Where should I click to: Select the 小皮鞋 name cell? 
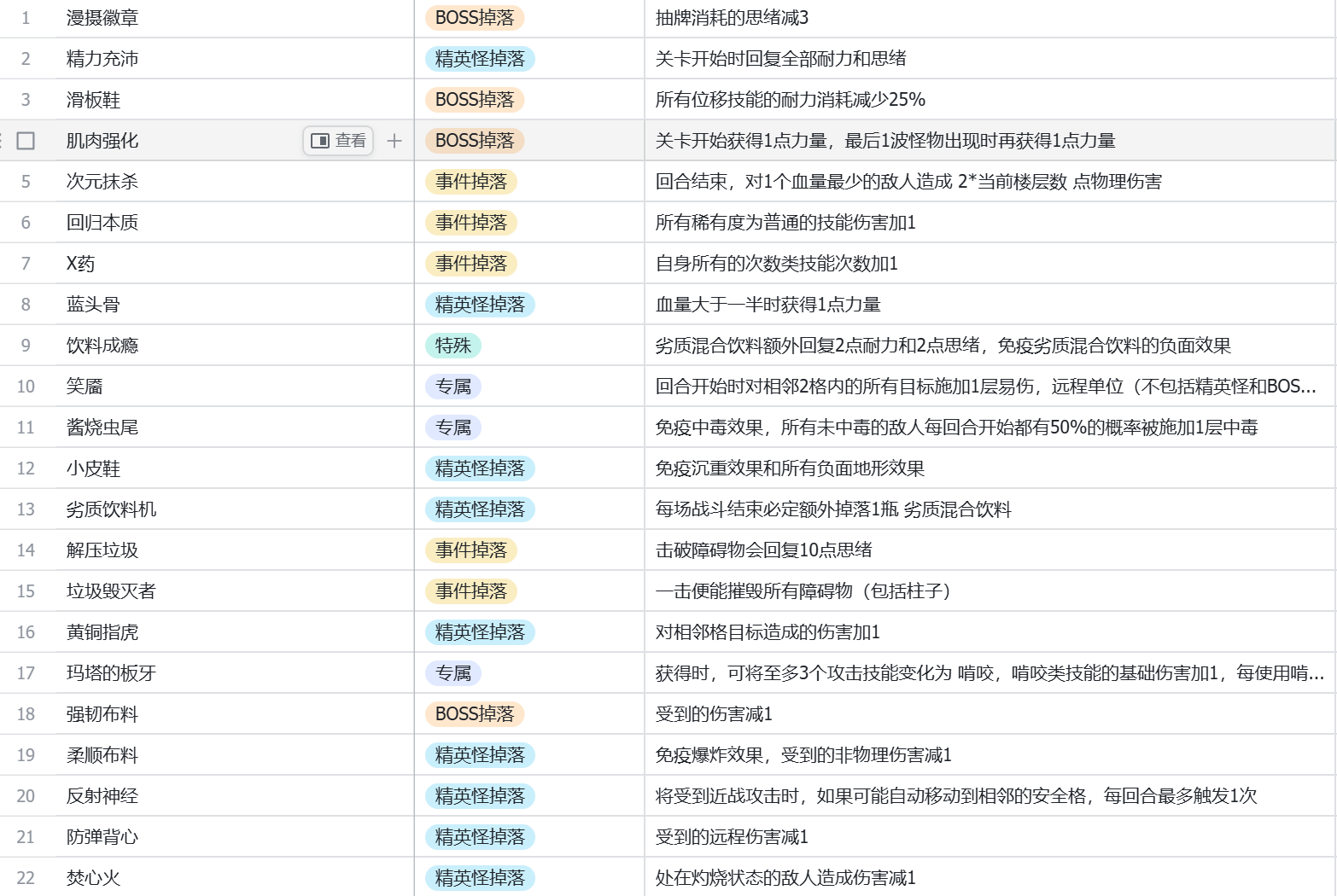[235, 468]
